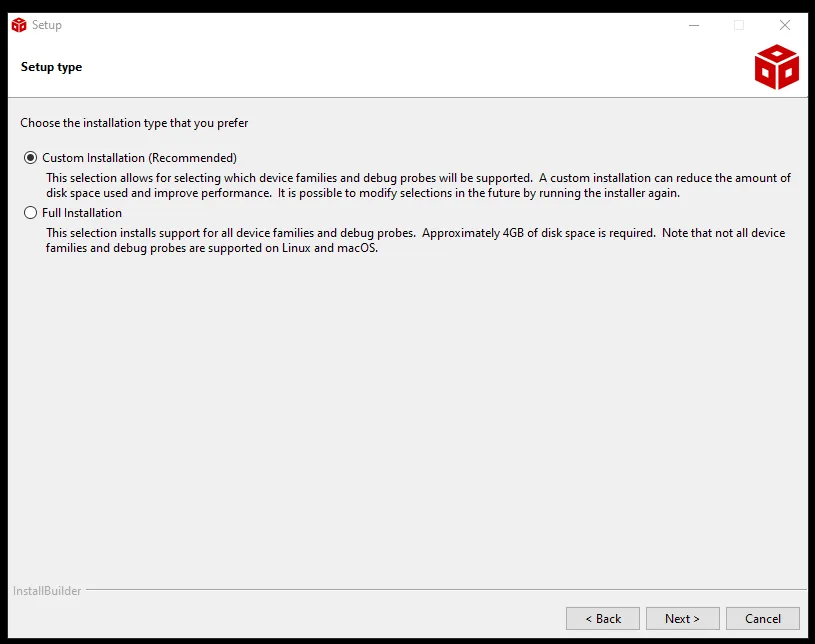
Task: Go back with the Back button
Action: point(603,618)
